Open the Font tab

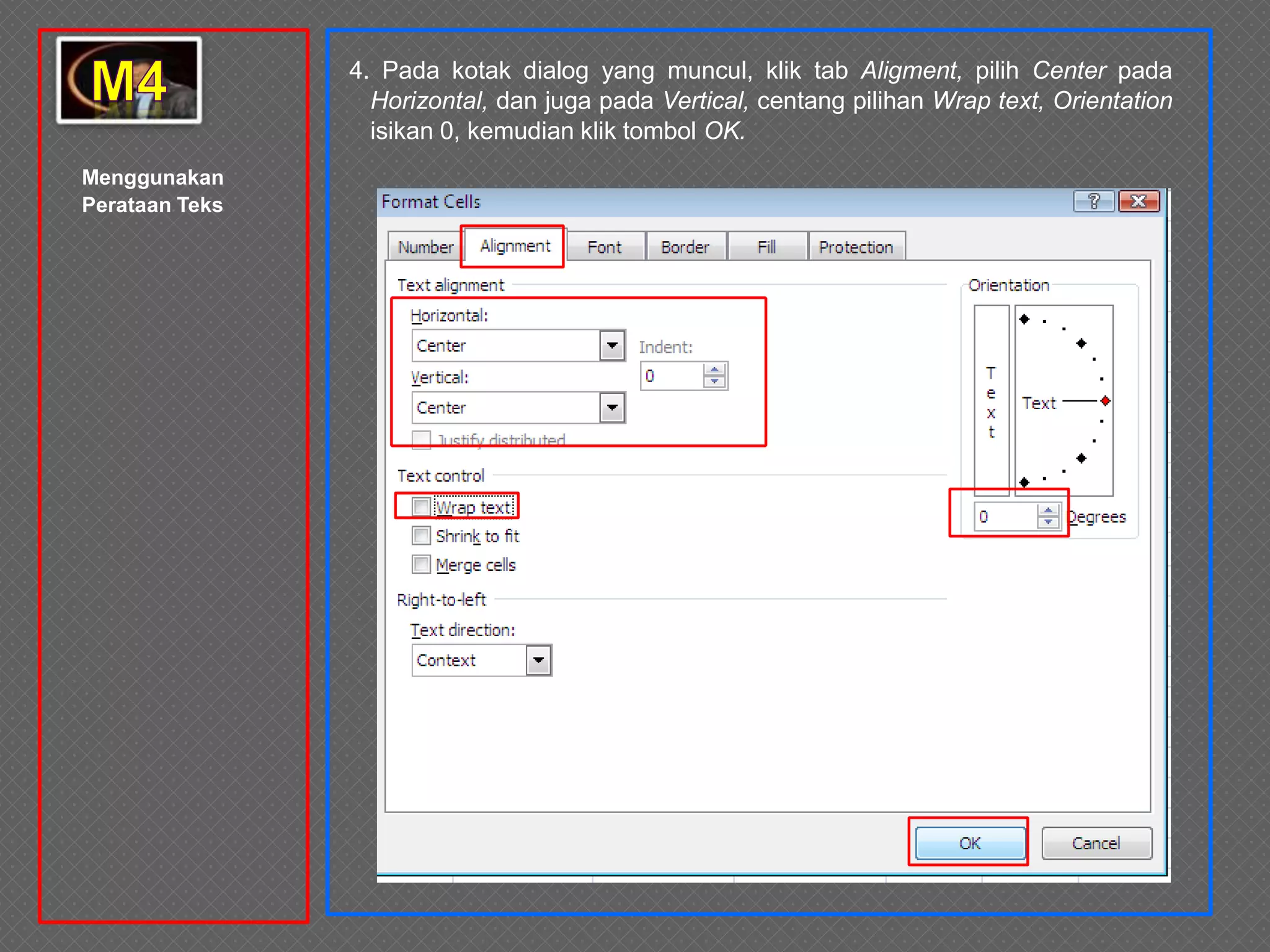click(x=604, y=247)
